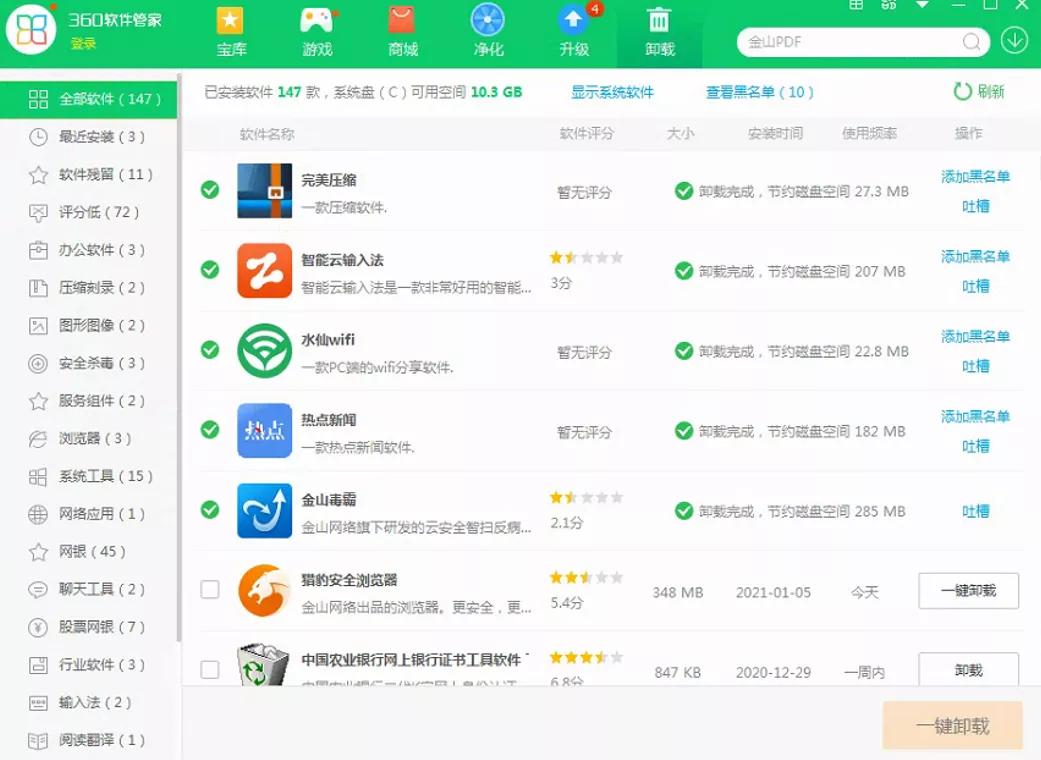This screenshot has width=1041, height=760.
Task: Select 系统工具 (15) category
Action: [x=105, y=476]
